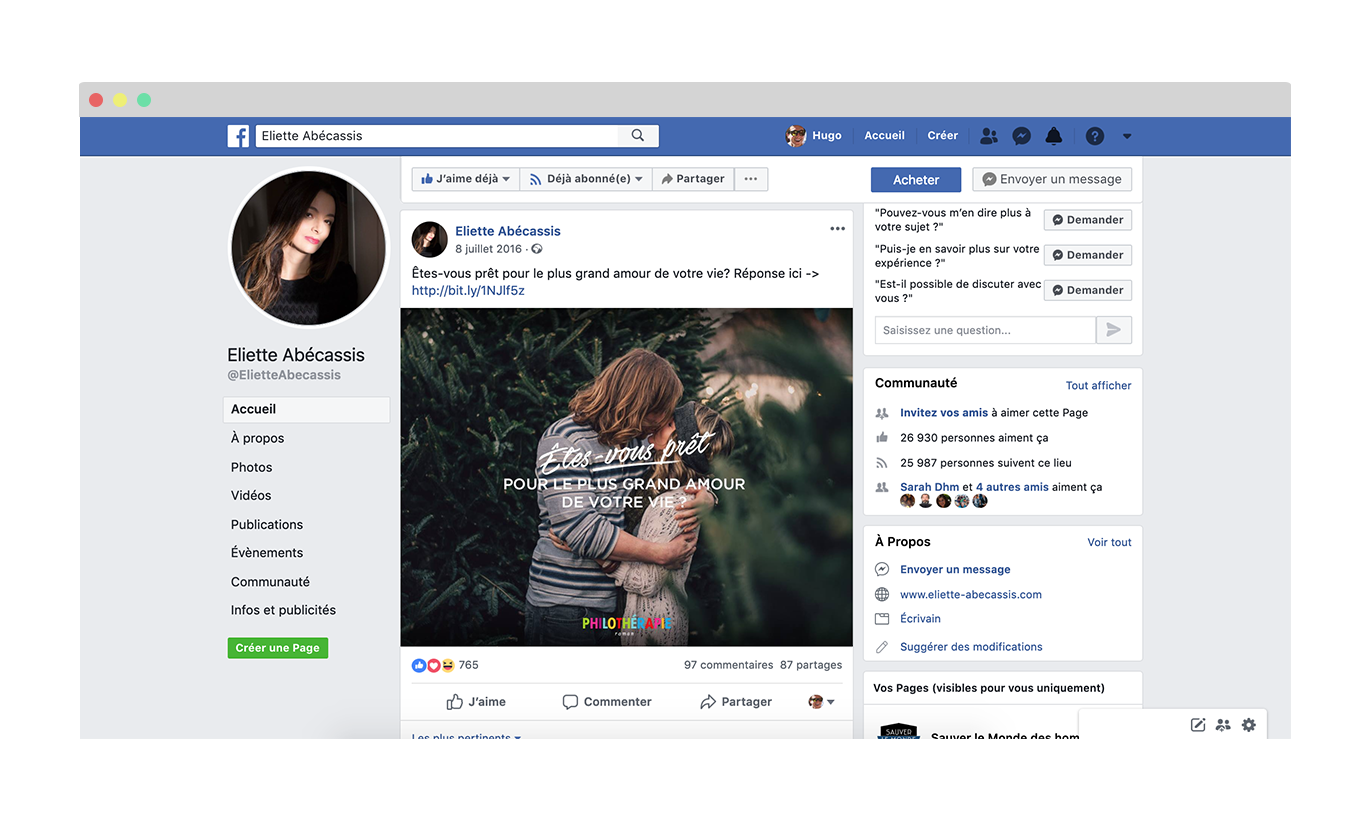Screen dimensions: 1366x820
Task: Click J'aime on the post
Action: tap(476, 702)
